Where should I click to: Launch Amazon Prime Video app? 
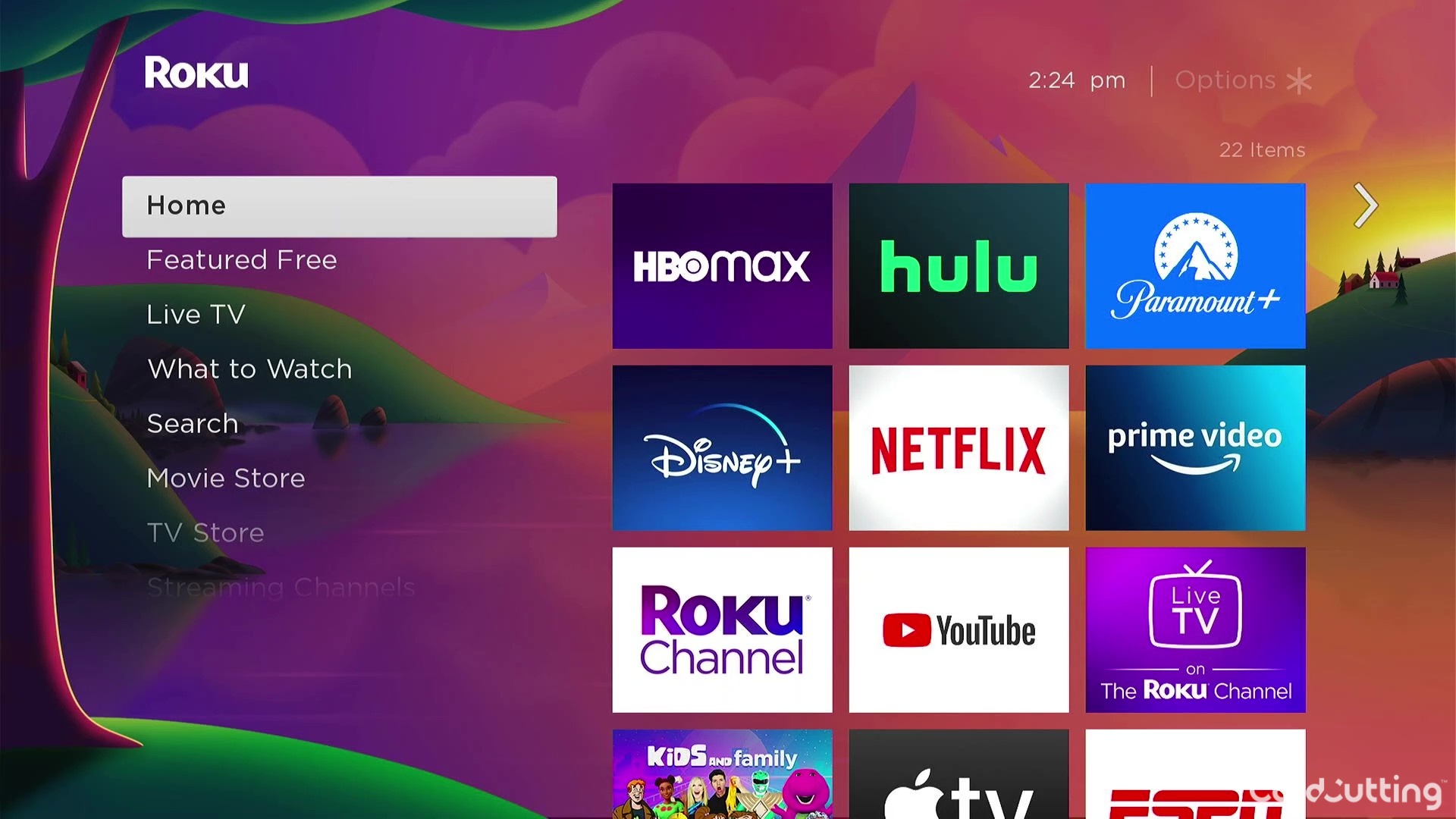click(1196, 447)
